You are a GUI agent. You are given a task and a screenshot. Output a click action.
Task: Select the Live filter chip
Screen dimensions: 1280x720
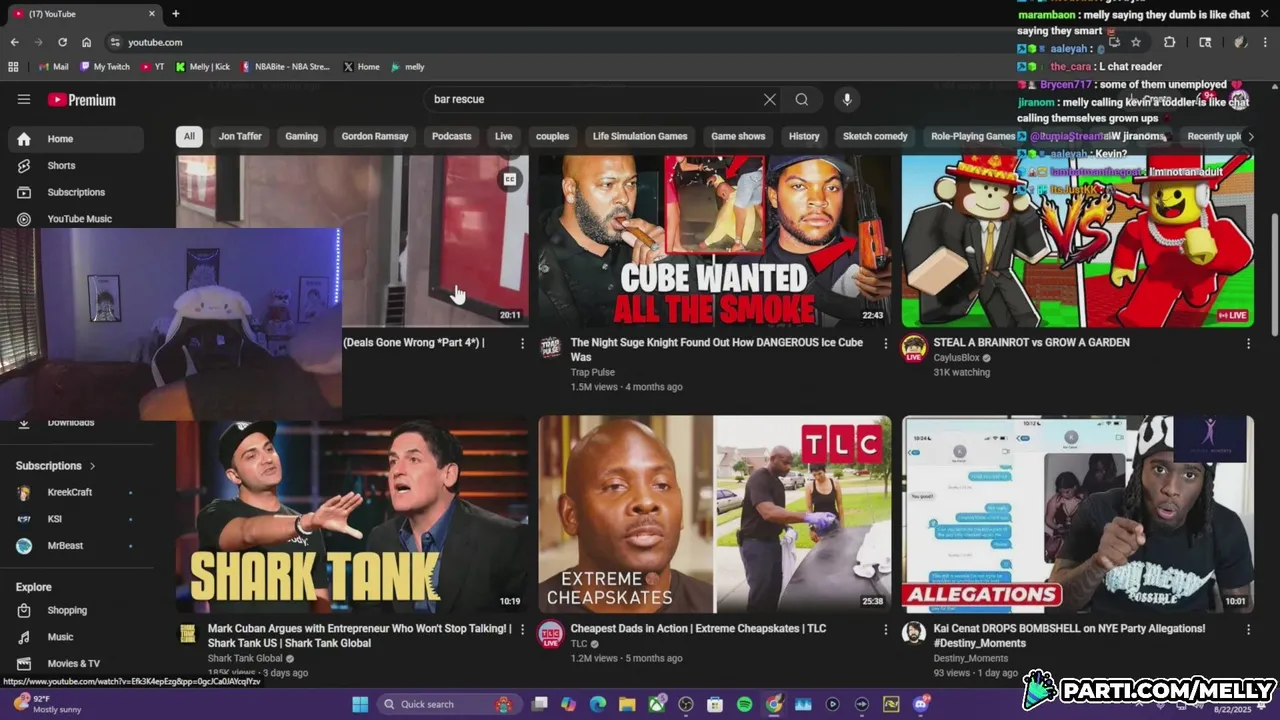pyautogui.click(x=503, y=136)
